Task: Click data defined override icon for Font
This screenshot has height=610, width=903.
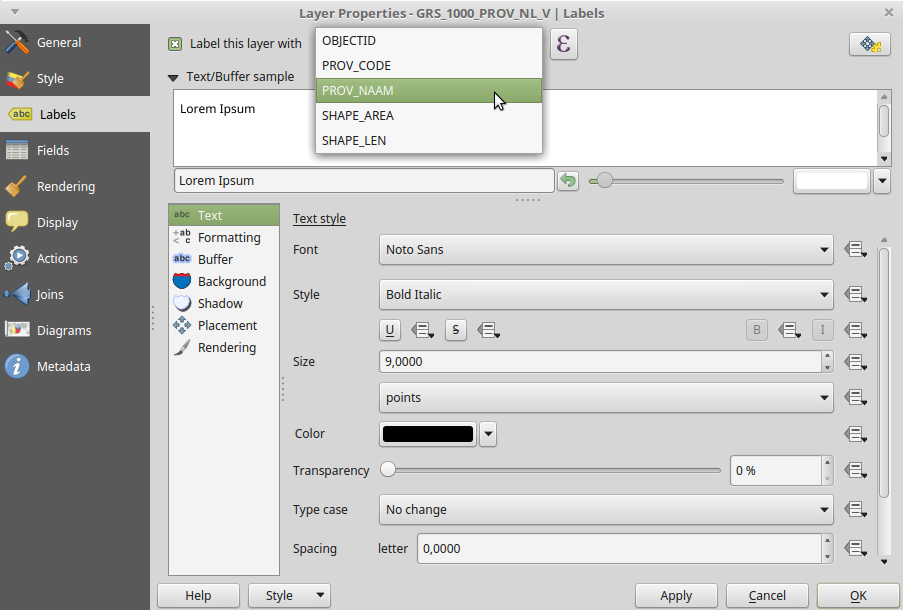Action: click(x=856, y=250)
